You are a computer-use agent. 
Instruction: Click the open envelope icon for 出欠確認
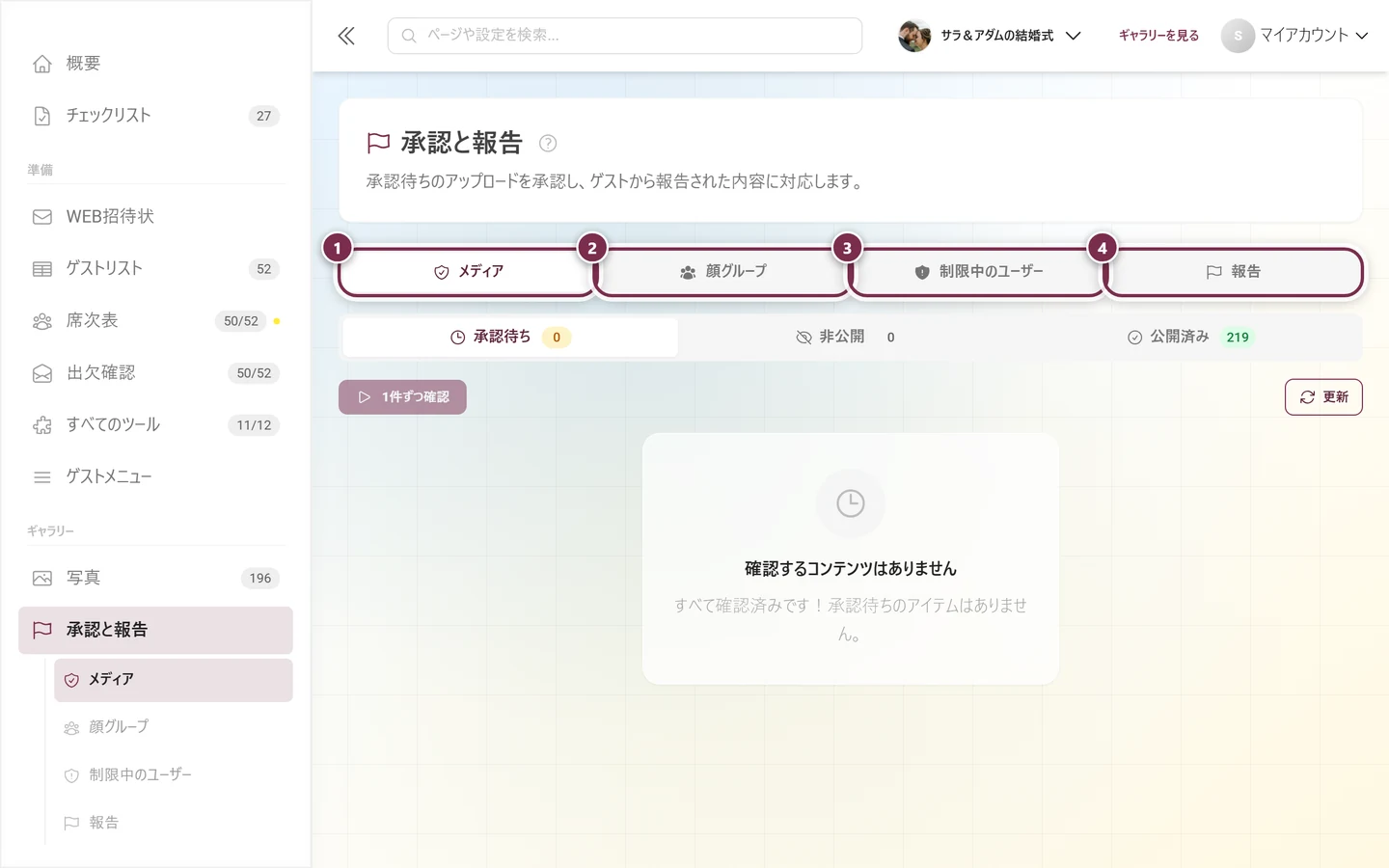pos(42,373)
